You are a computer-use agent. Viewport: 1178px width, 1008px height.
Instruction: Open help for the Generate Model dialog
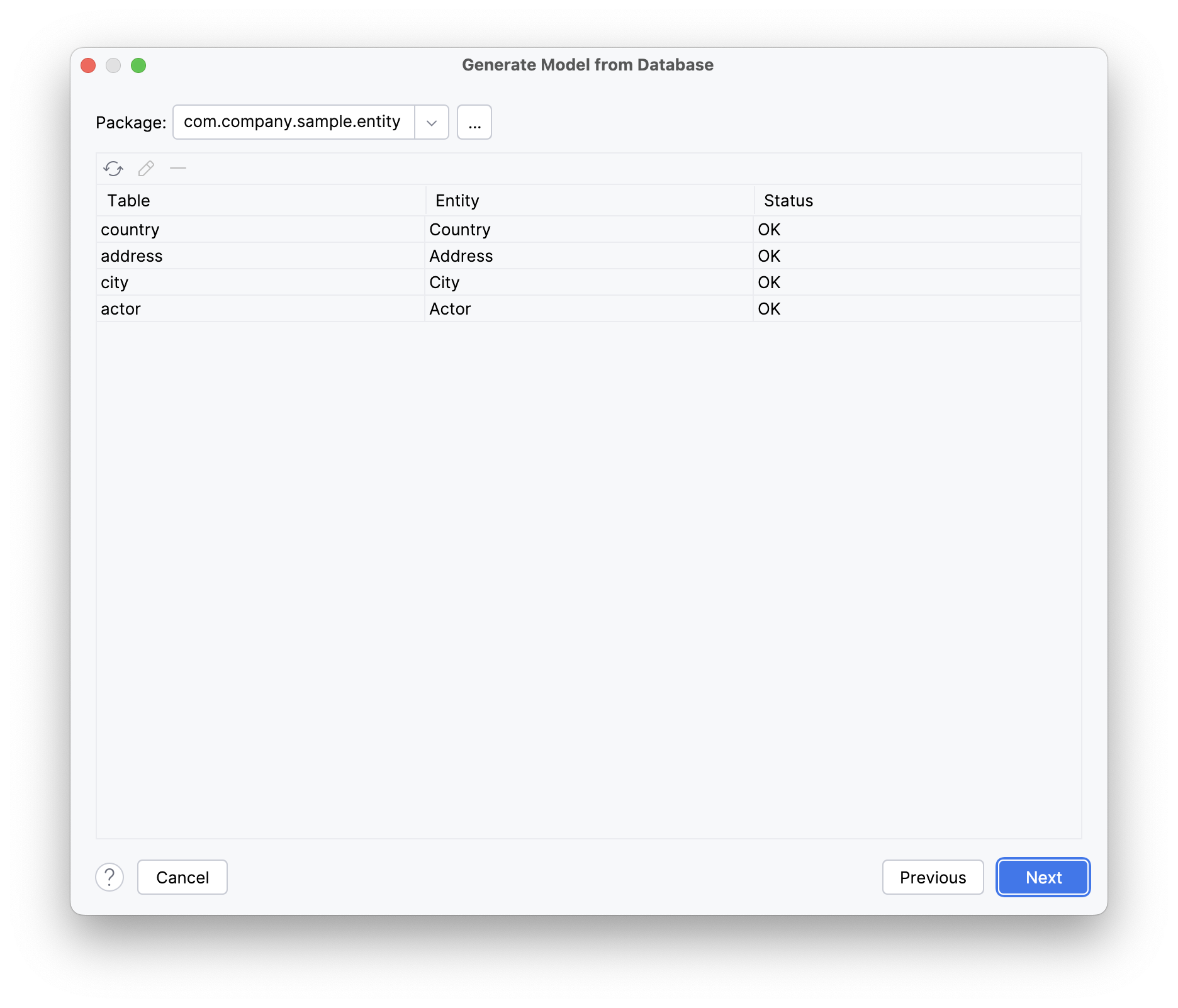(109, 877)
